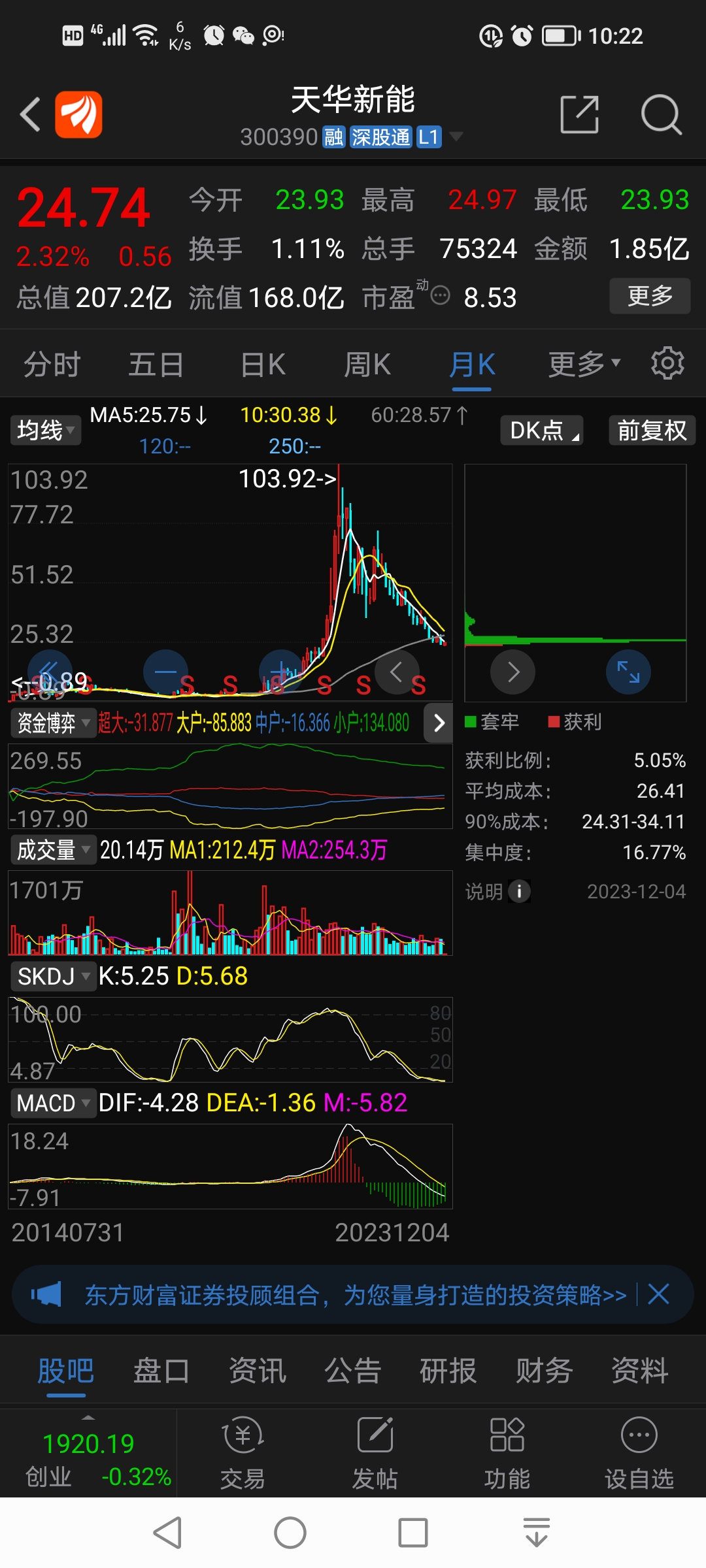Viewport: 706px width, 1568px height.
Task: Tap the chip distribution next arrow
Action: pyautogui.click(x=513, y=672)
